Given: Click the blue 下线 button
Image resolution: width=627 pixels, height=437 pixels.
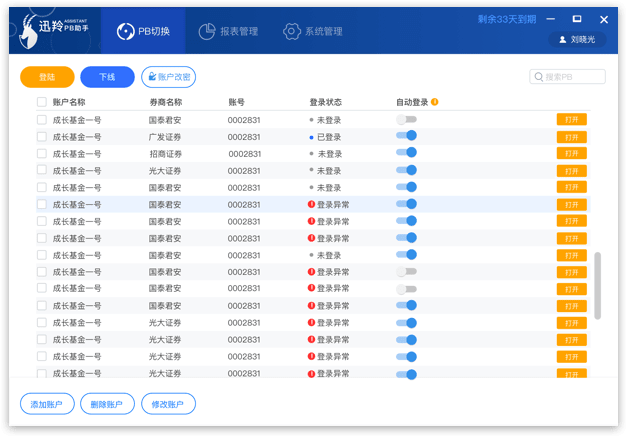Looking at the screenshot, I should 107,77.
